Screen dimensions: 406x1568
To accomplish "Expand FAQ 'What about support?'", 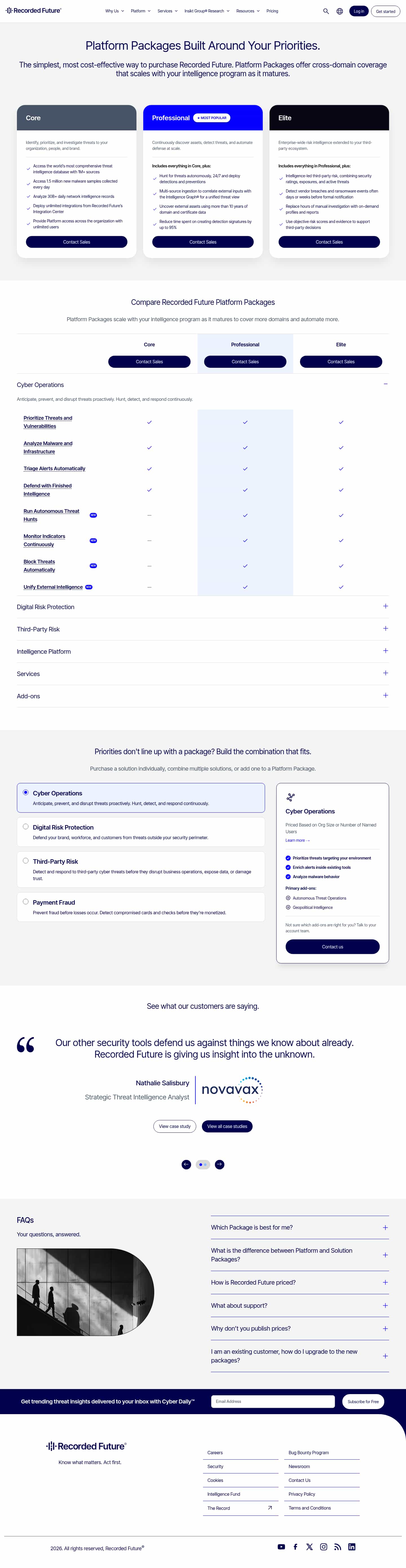I will click(300, 1306).
